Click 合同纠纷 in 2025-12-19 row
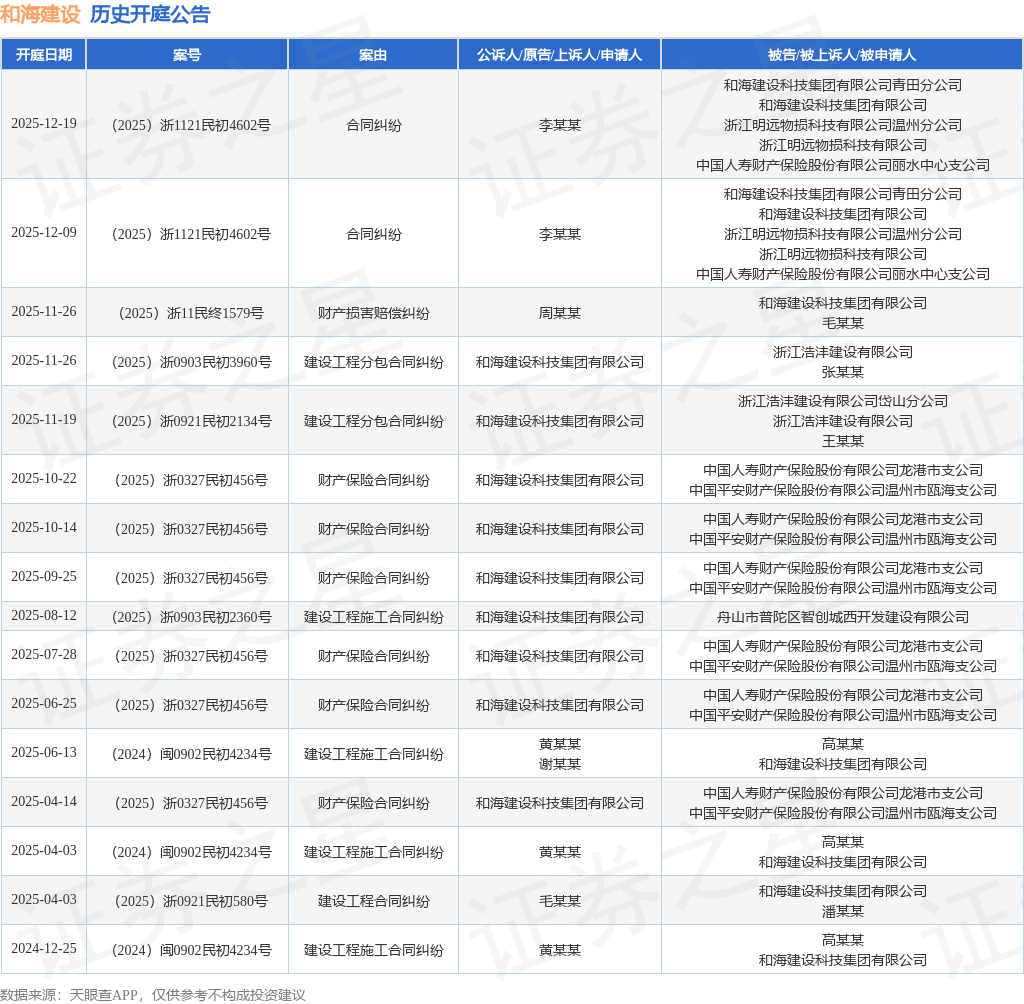The width and height of the screenshot is (1024, 1004). (x=374, y=125)
